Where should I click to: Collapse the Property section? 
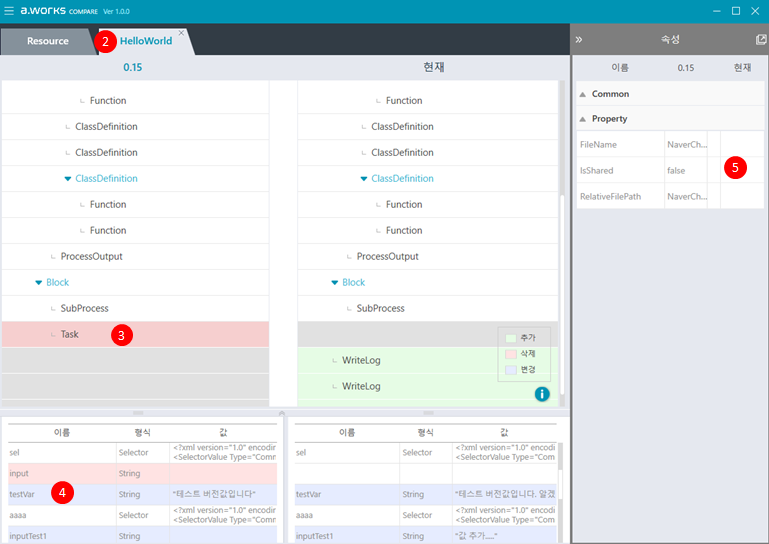click(583, 118)
